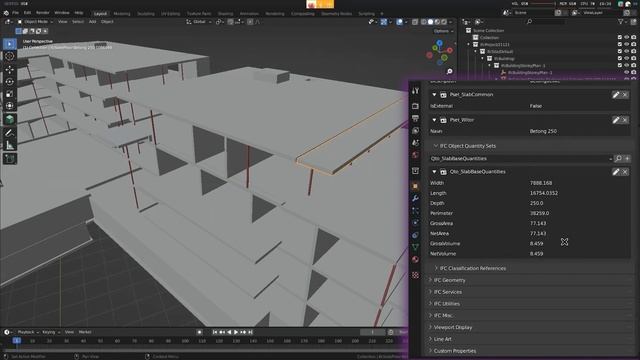Hide the Collection row in the viewport
This screenshot has width=640, height=360.
click(x=627, y=38)
